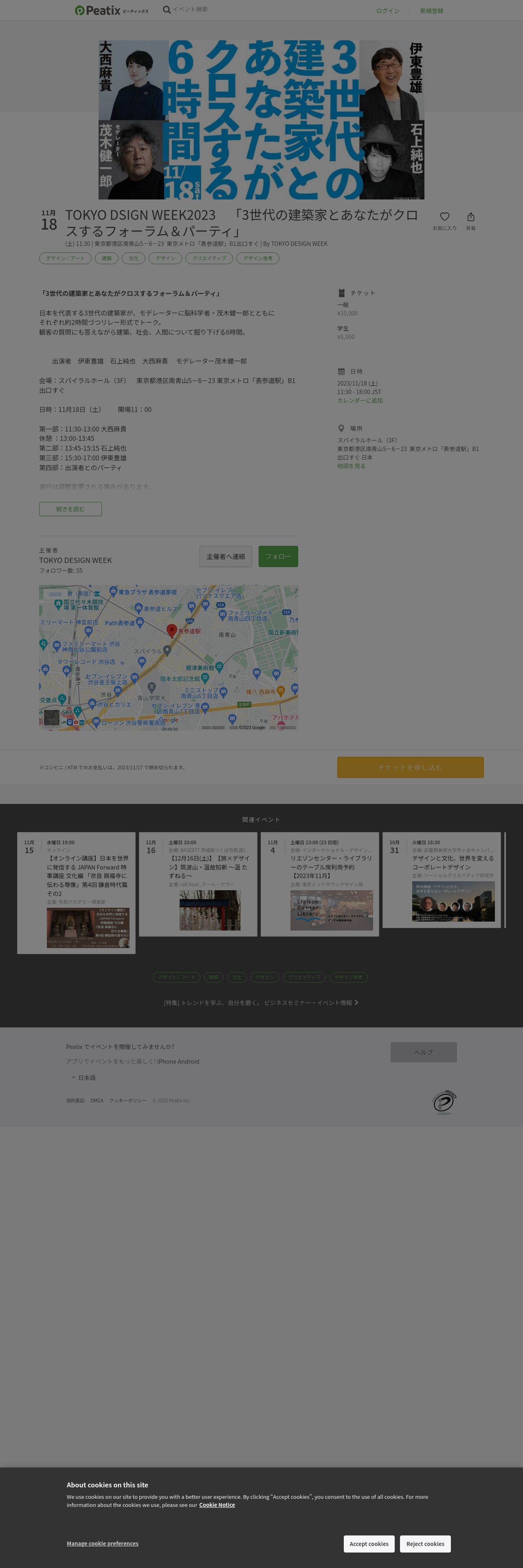This screenshot has width=523, height=1568.
Task: Focus the イベント検索 search field
Action: click(190, 10)
